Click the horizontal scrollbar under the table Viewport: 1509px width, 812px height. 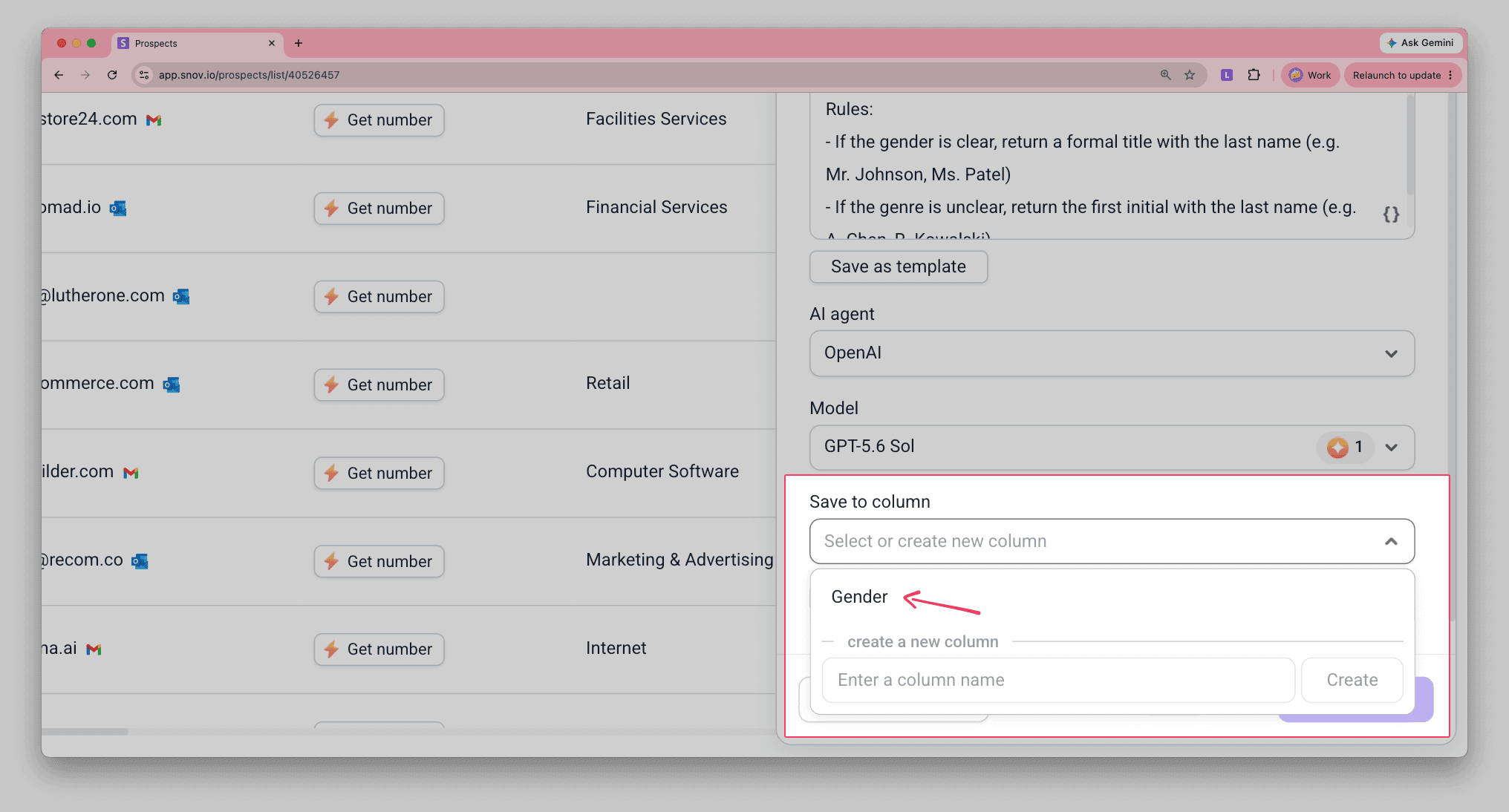click(x=85, y=732)
